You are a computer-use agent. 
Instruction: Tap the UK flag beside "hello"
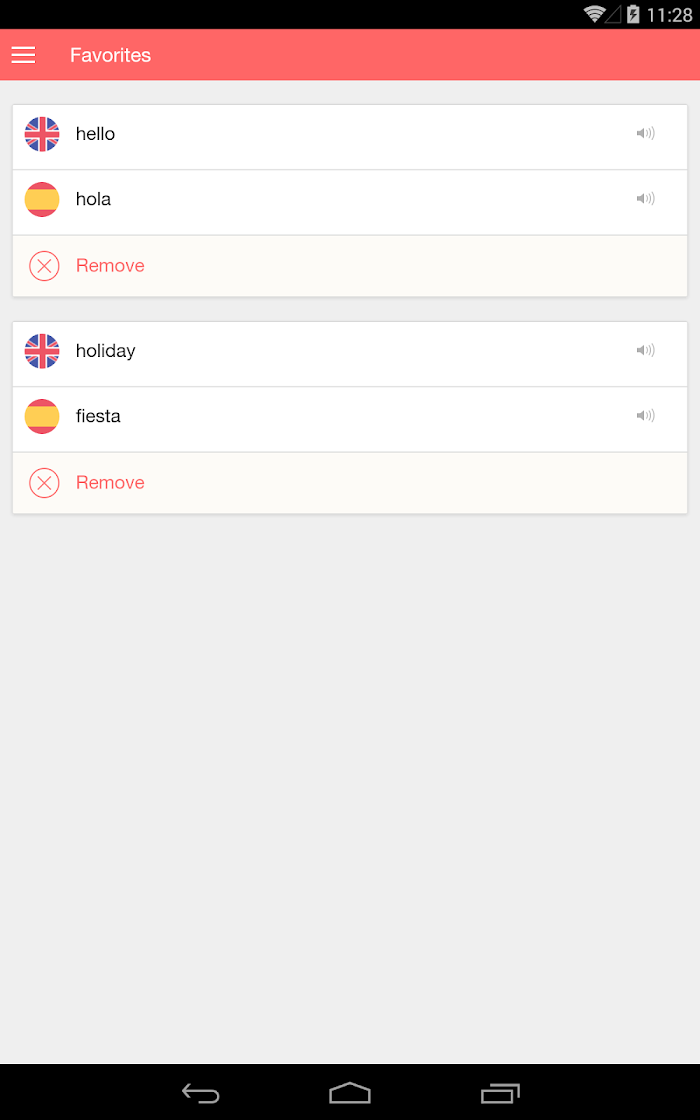pos(42,134)
